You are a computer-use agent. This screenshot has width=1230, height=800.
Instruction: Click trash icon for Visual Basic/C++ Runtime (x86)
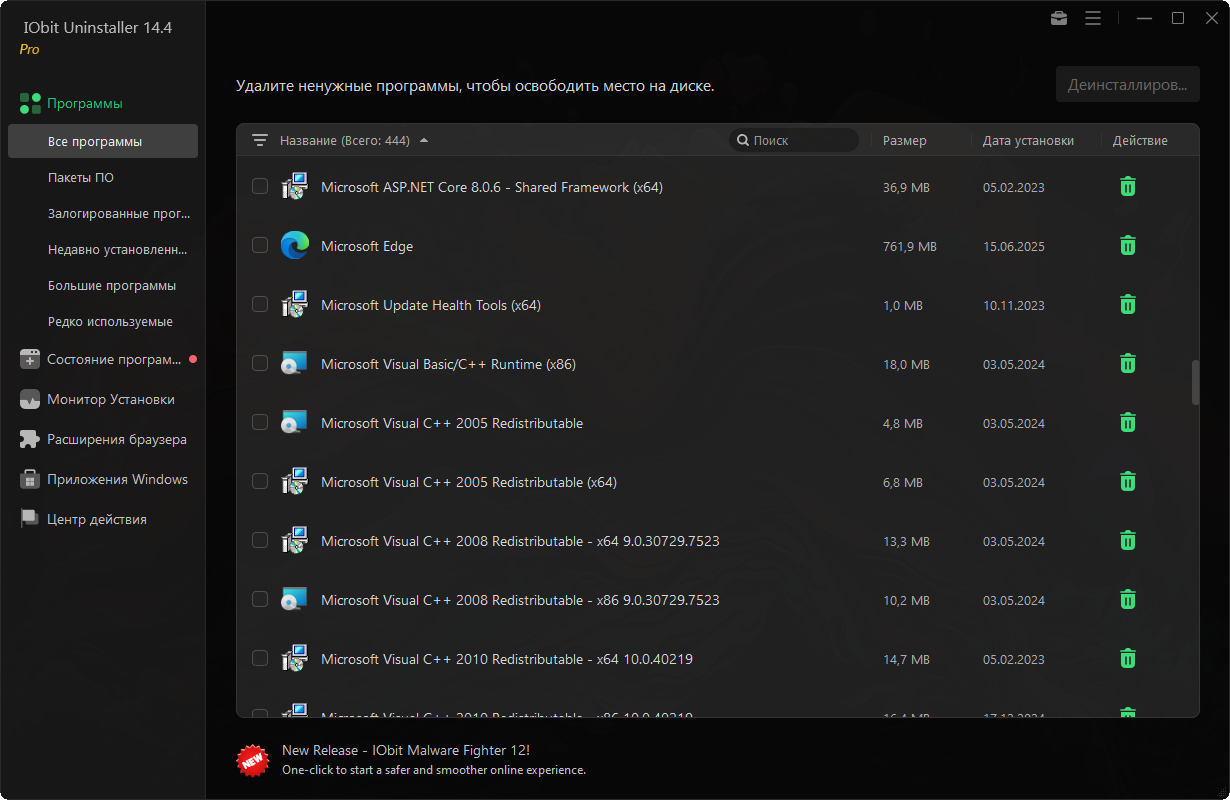pyautogui.click(x=1127, y=363)
